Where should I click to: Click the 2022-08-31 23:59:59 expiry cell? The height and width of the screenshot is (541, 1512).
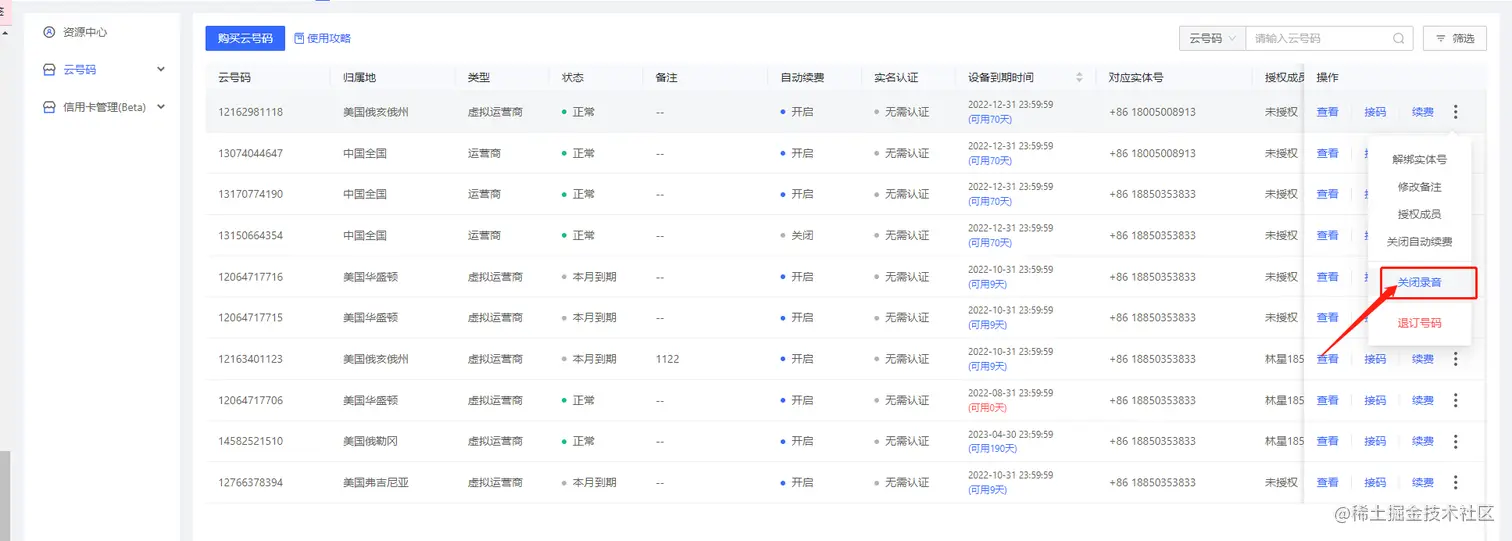point(1010,393)
